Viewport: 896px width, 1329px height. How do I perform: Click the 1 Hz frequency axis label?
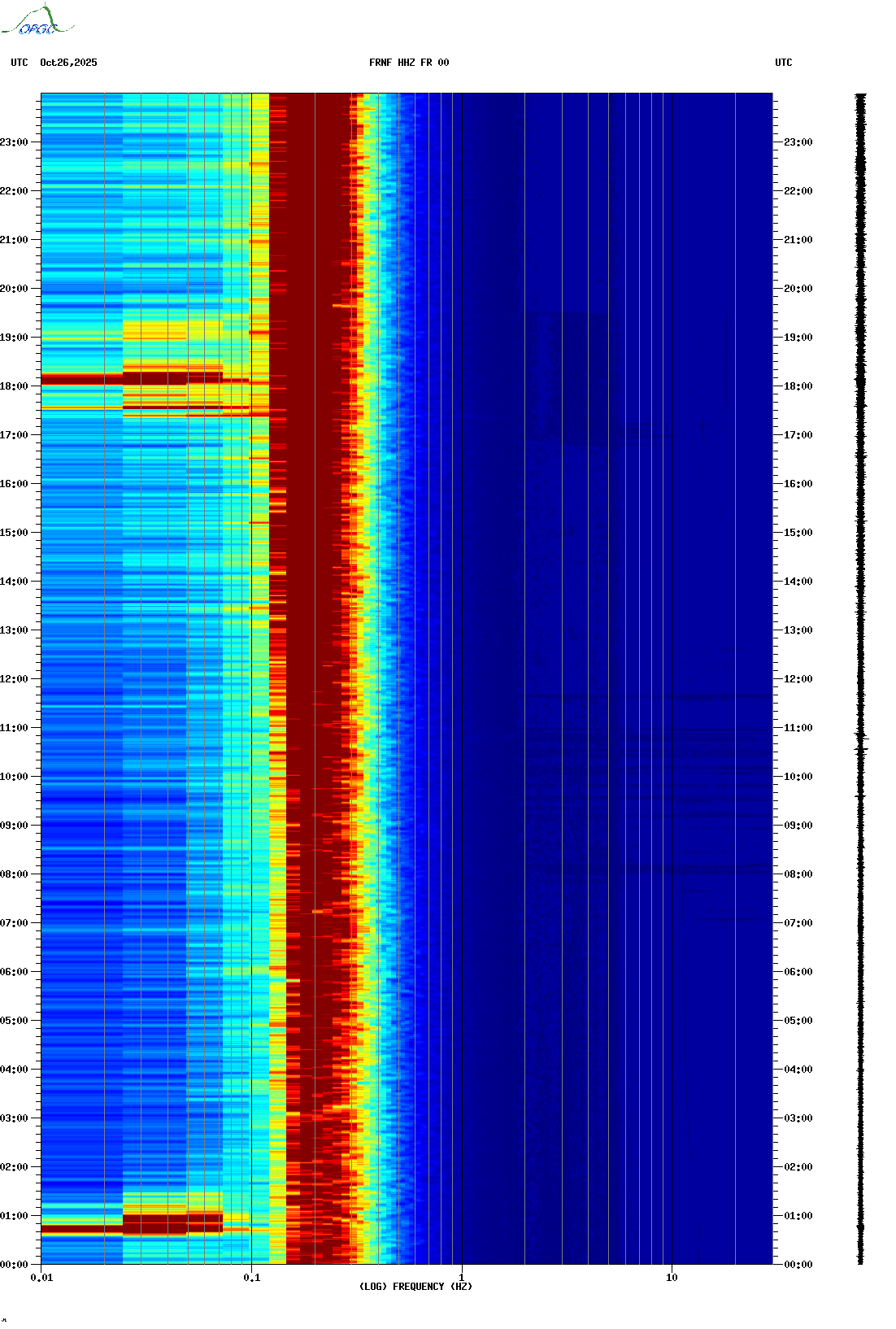(462, 1278)
